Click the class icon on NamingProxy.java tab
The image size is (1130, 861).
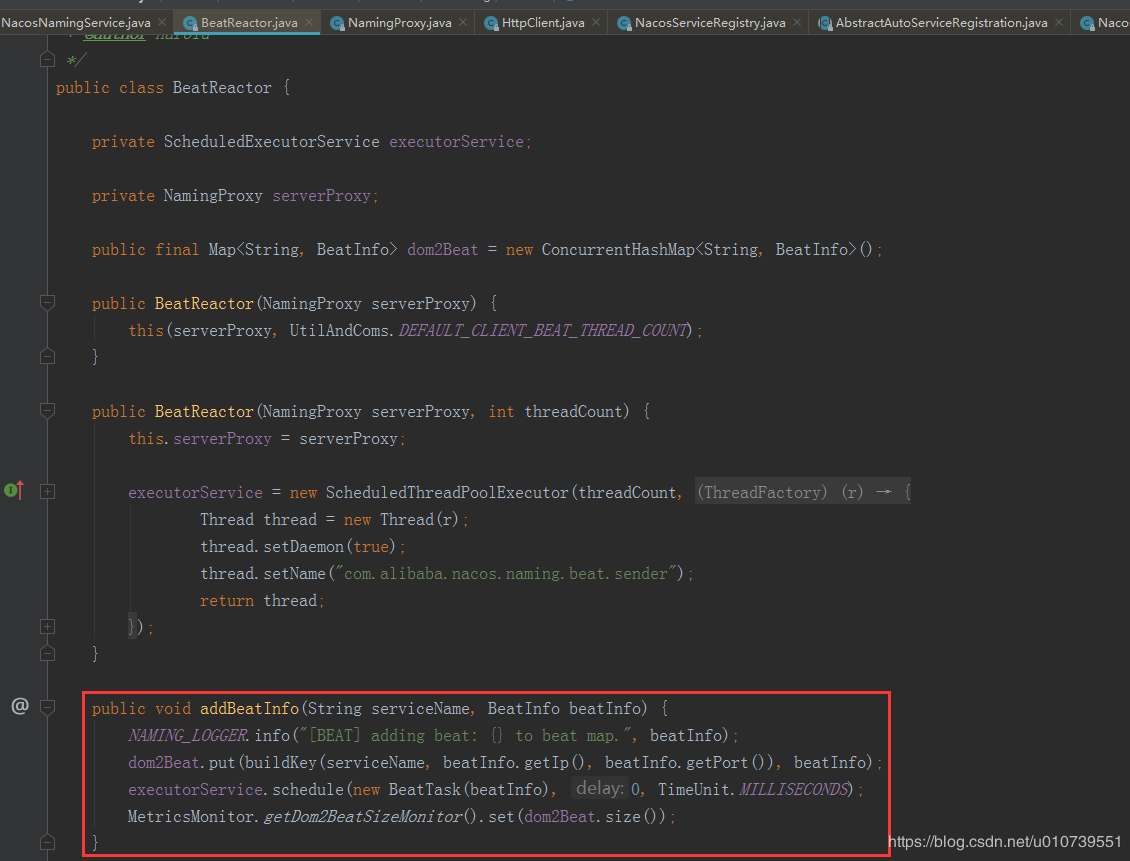point(337,23)
